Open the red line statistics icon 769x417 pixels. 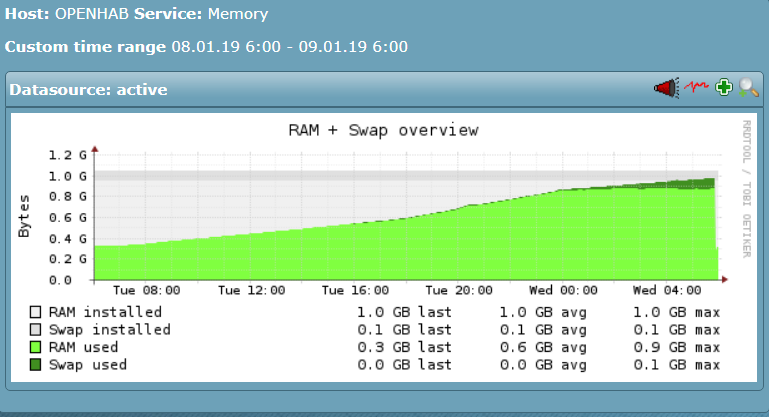tap(696, 88)
